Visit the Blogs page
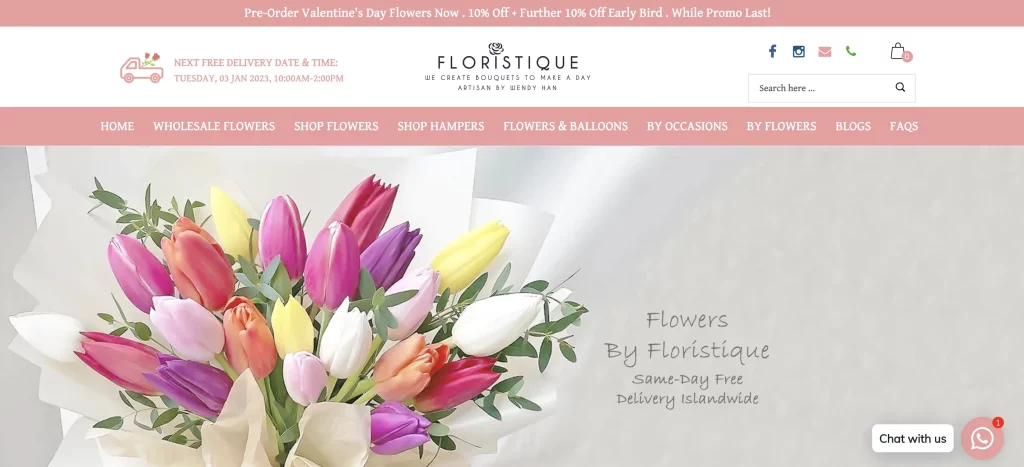This screenshot has height=467, width=1024. pos(853,126)
